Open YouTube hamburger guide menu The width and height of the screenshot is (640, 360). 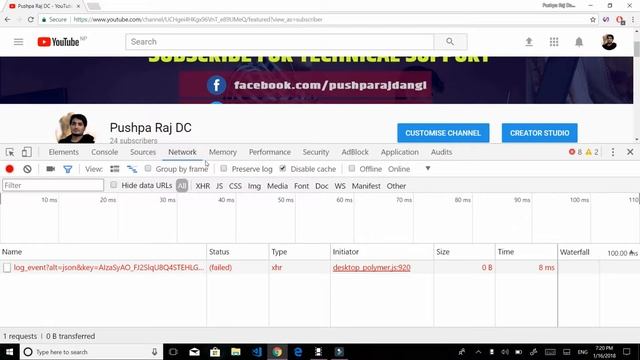tap(18, 42)
